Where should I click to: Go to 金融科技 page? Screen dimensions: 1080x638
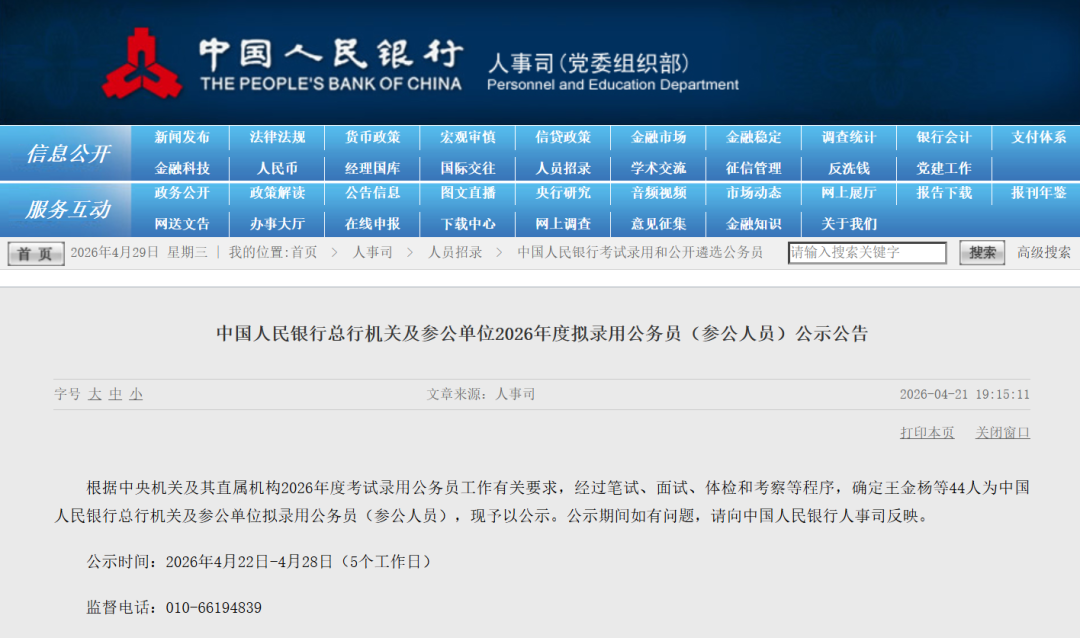click(182, 168)
